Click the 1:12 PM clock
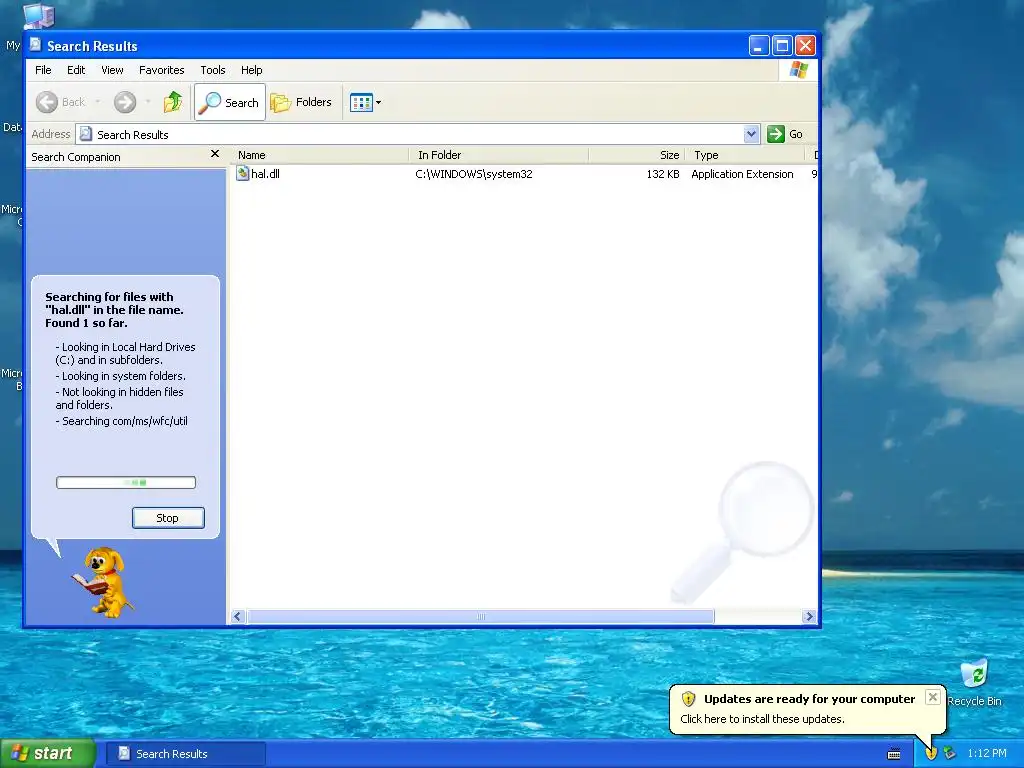 point(987,754)
